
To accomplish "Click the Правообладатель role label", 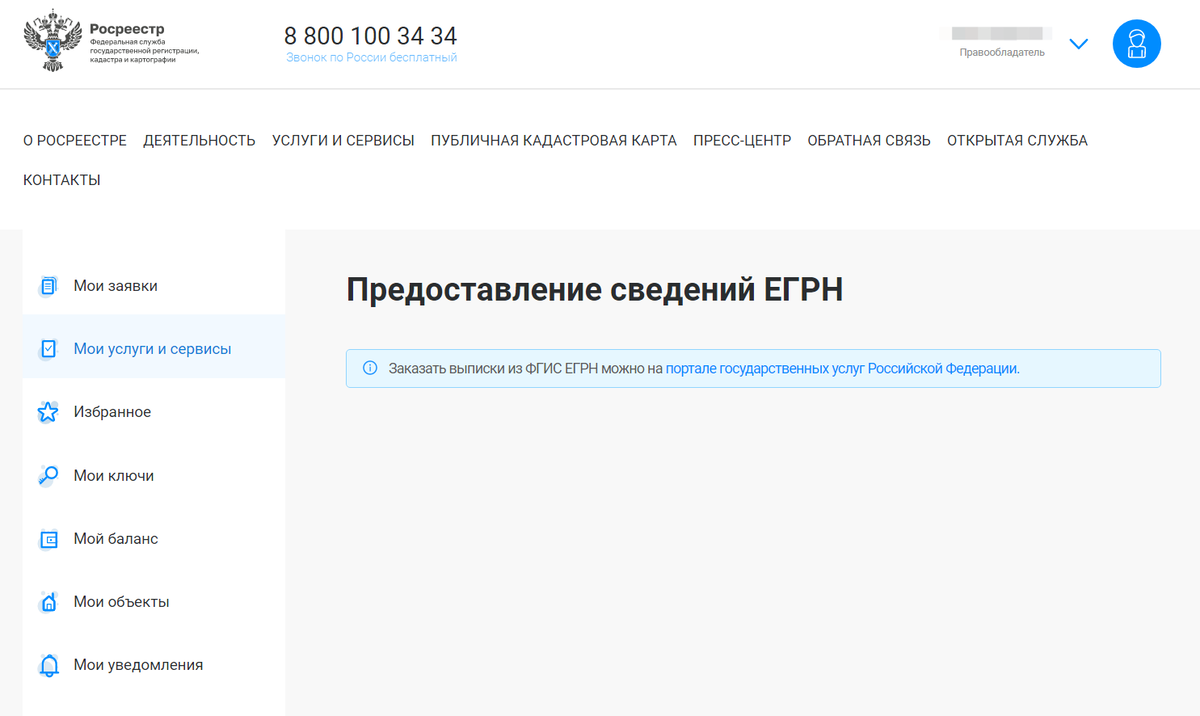I will [1002, 52].
